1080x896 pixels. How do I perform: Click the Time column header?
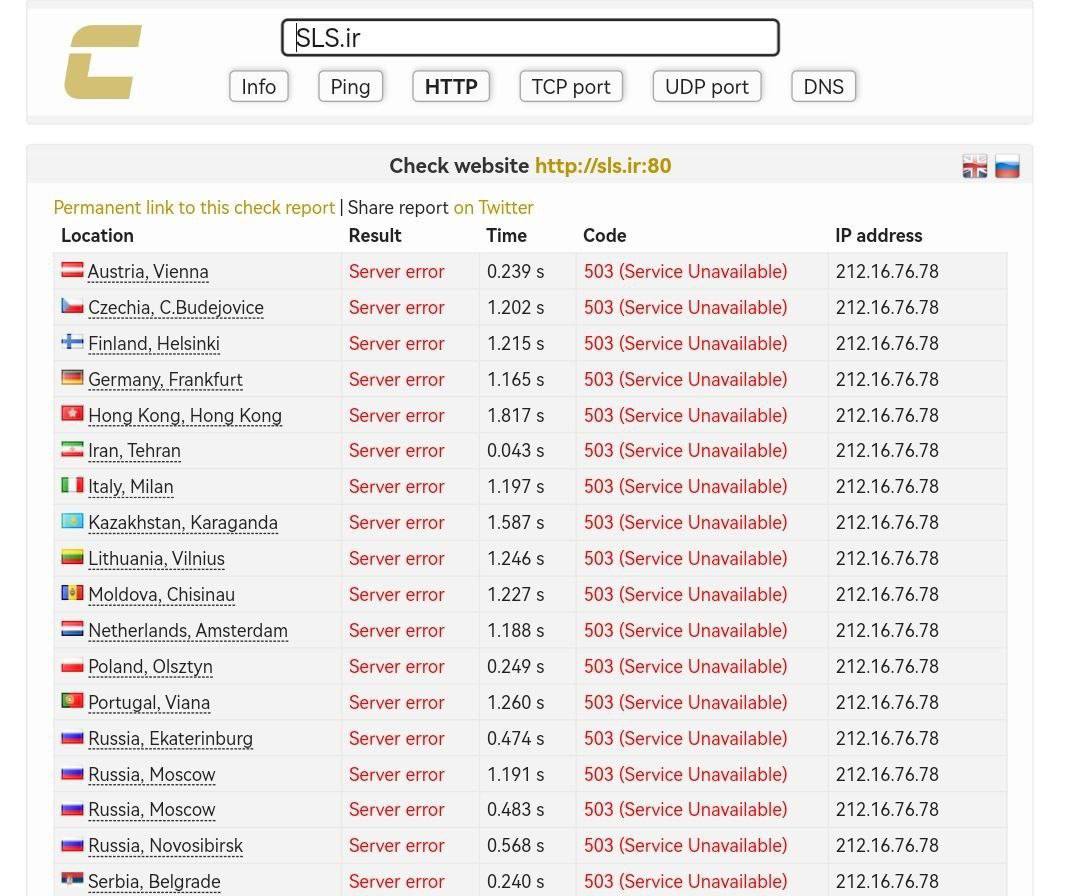(506, 236)
